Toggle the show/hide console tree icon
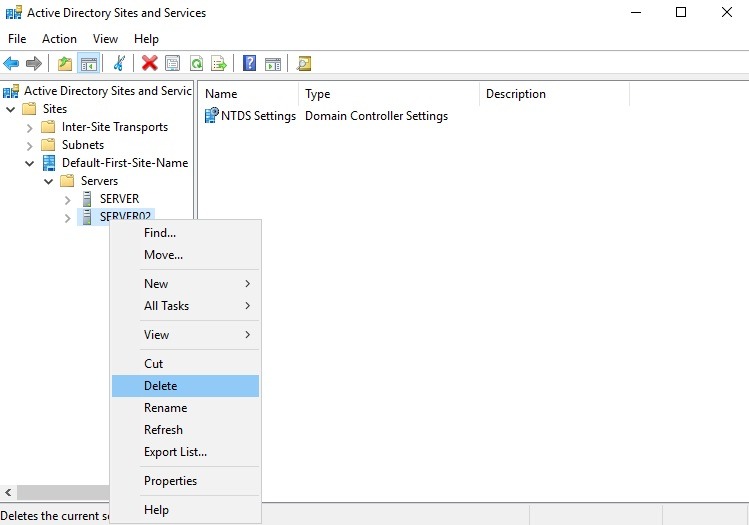Viewport: 749px width, 525px height. (89, 63)
